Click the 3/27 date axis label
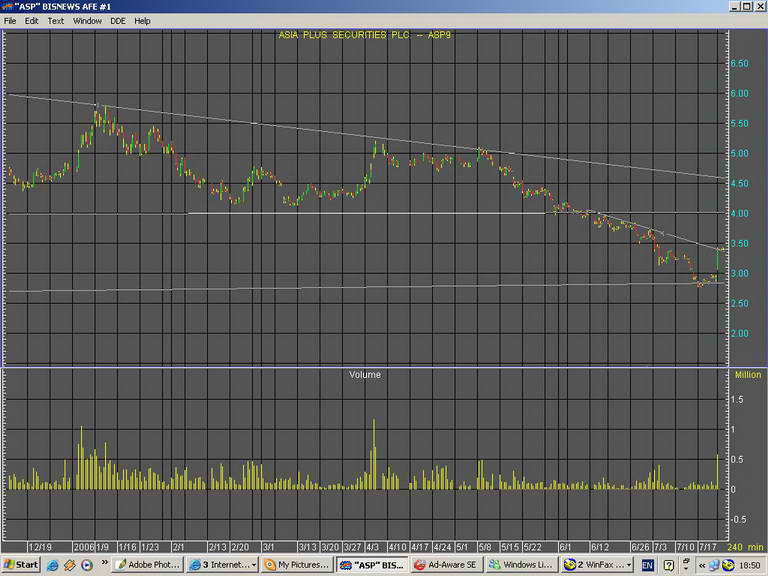This screenshot has width=768, height=576. click(353, 547)
